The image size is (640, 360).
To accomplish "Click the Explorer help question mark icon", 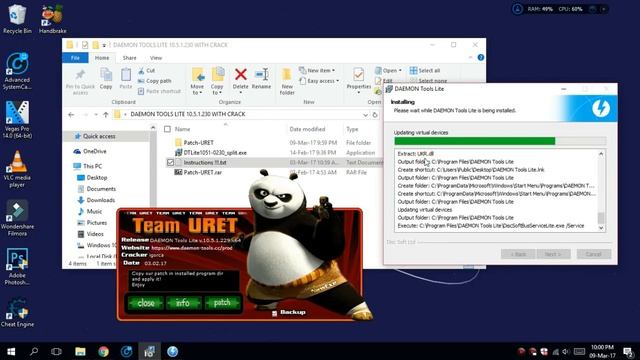I will [480, 58].
